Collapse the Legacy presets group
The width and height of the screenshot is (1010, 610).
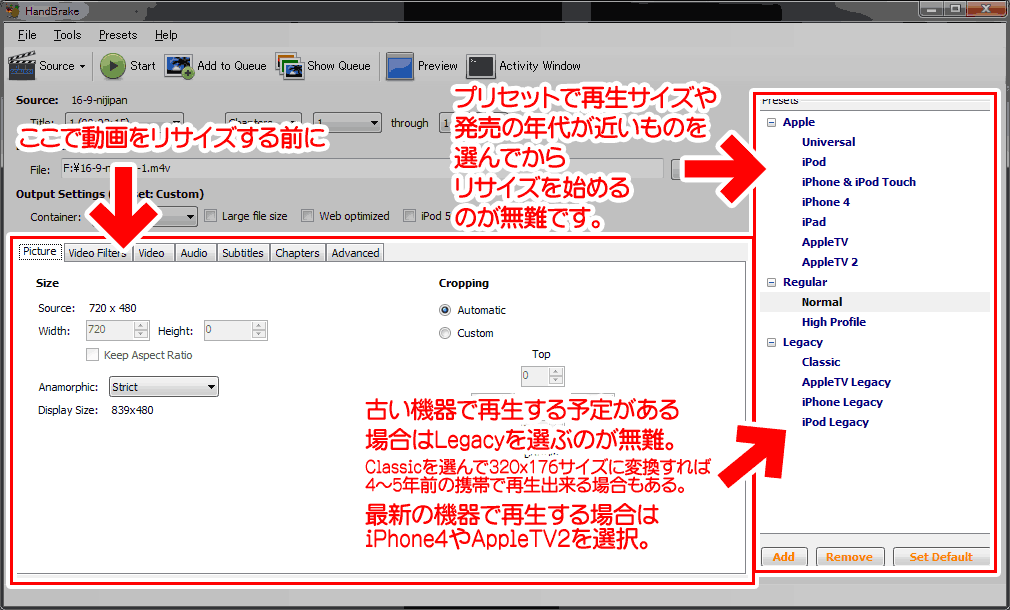coord(772,343)
